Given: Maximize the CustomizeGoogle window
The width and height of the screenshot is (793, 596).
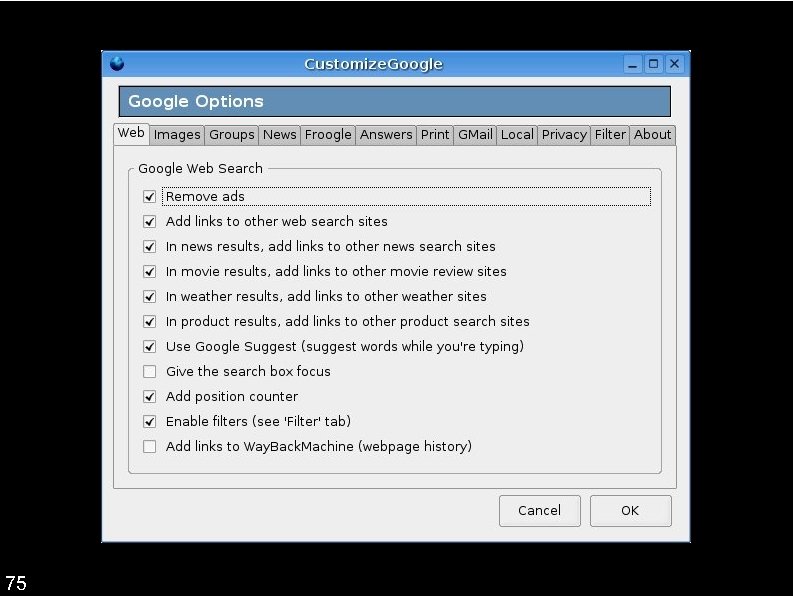Looking at the screenshot, I should [x=654, y=64].
